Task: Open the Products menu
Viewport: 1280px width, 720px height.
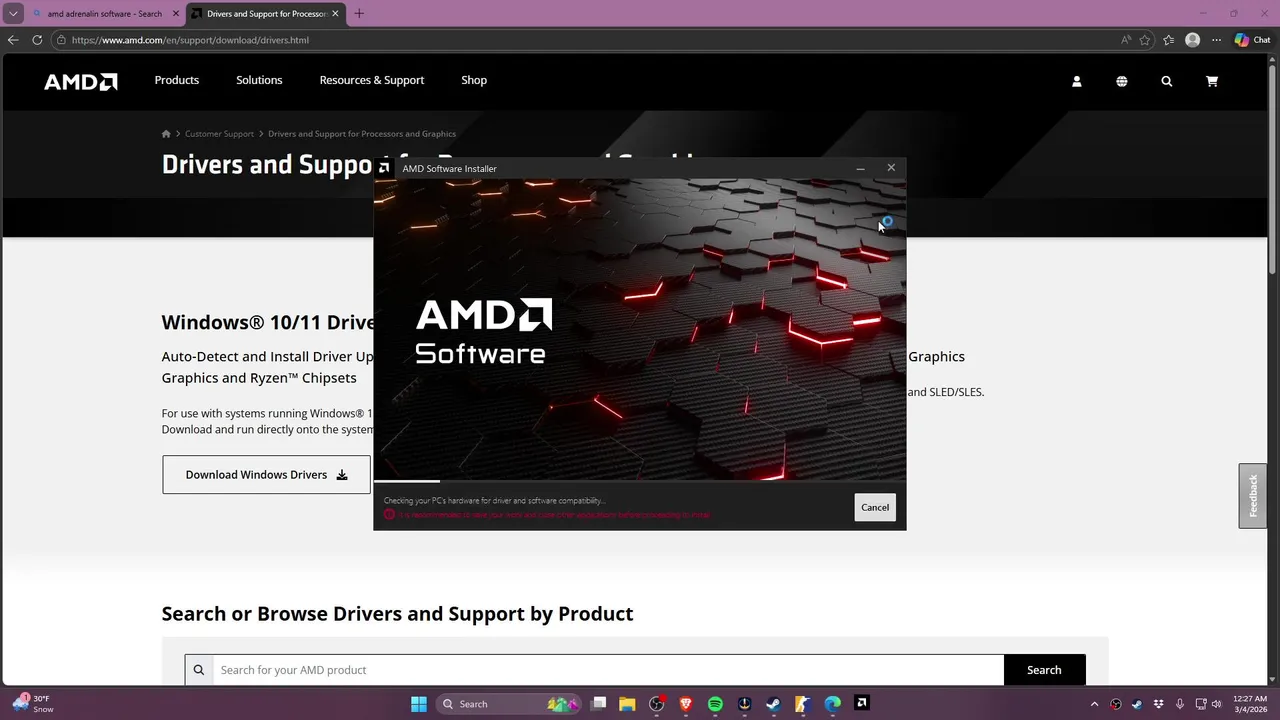Action: pos(177,80)
